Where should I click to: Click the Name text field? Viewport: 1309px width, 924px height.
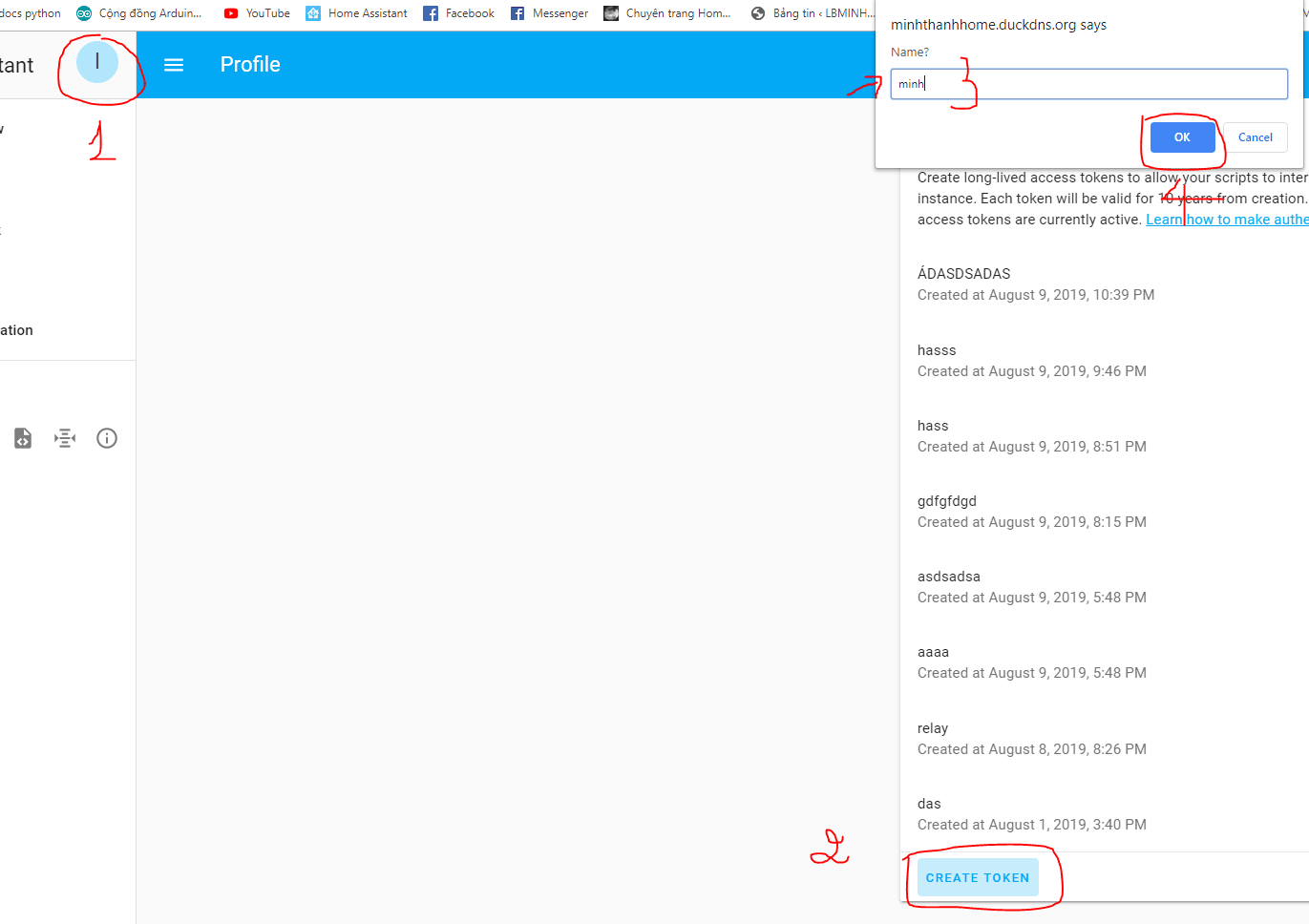[1088, 84]
